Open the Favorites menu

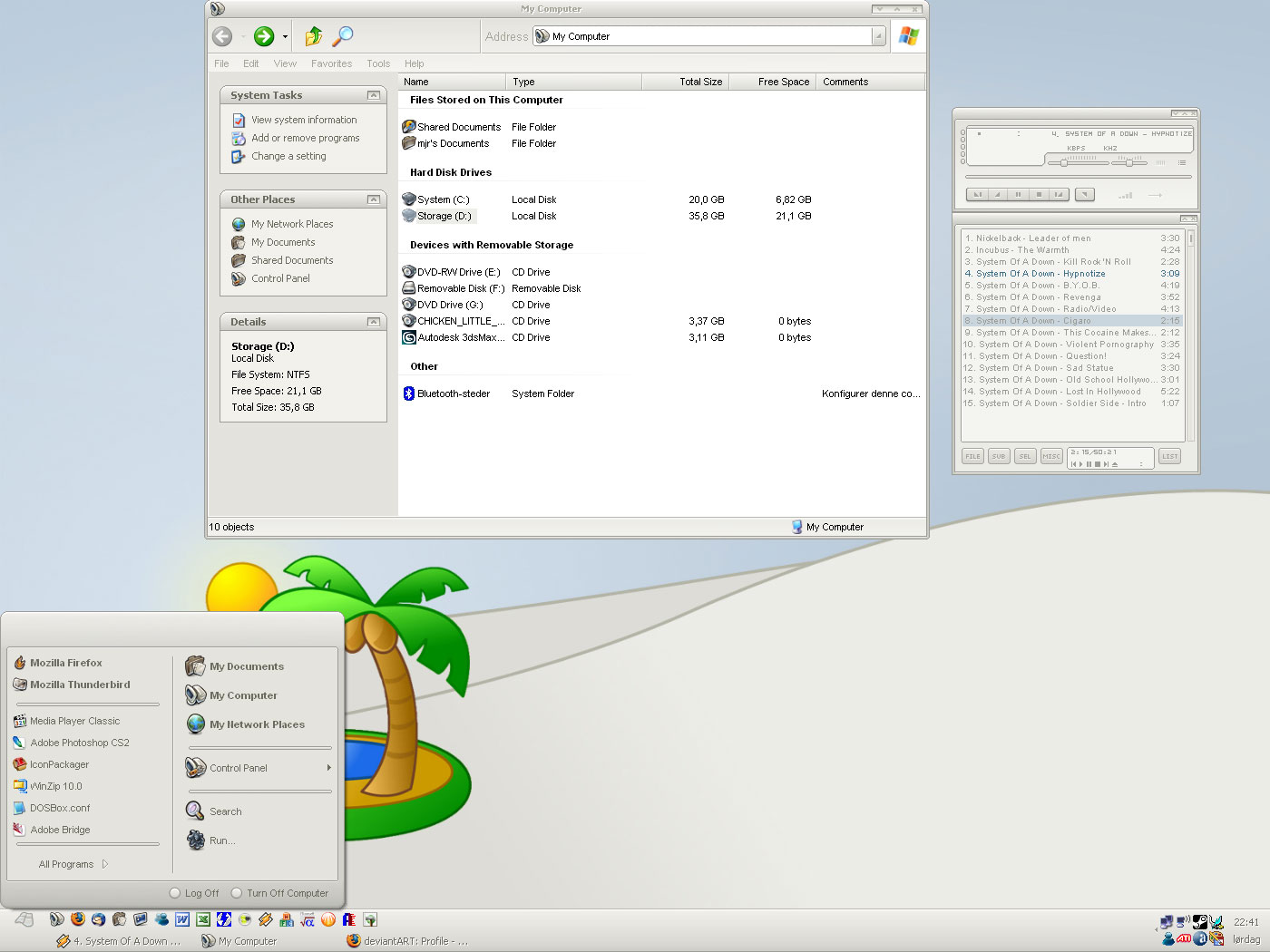coord(331,63)
